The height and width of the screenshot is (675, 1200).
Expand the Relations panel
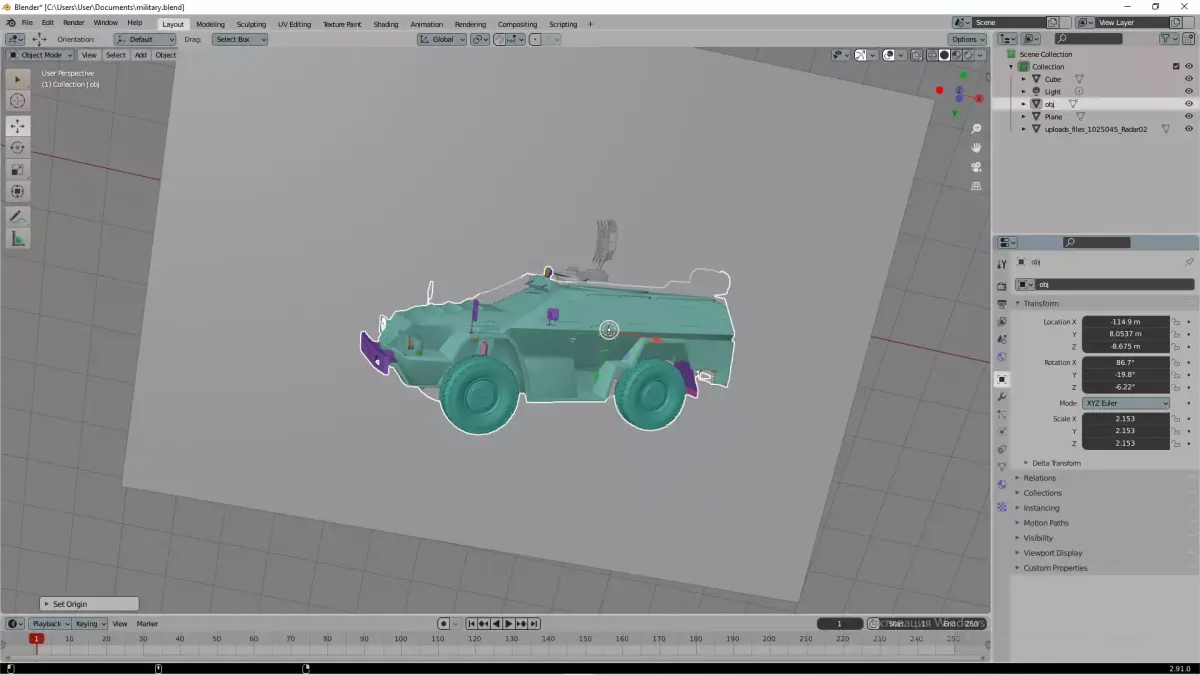coord(1039,478)
